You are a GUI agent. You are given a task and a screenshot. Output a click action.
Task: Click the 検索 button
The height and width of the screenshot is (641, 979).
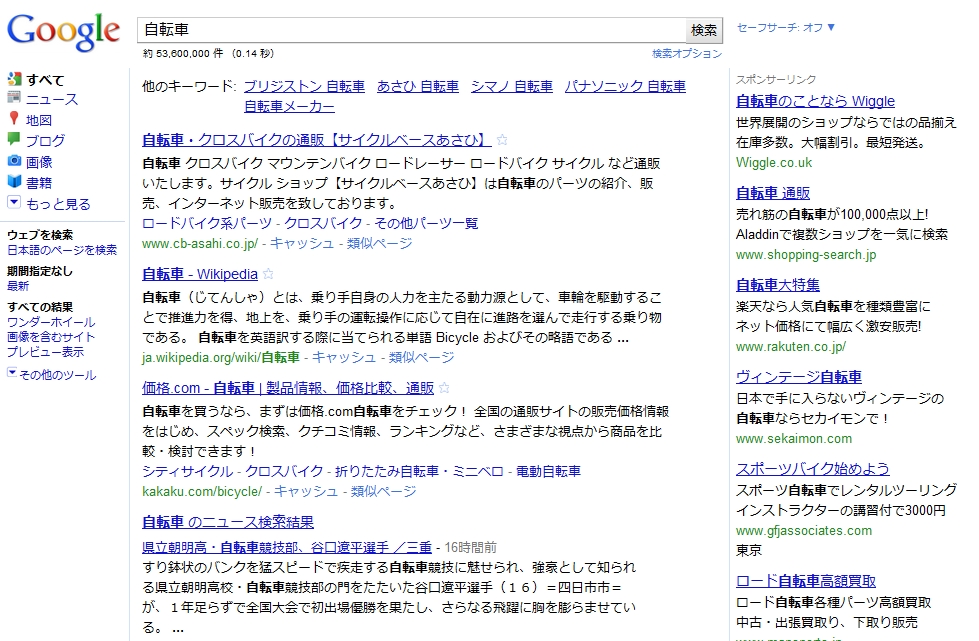[x=704, y=30]
